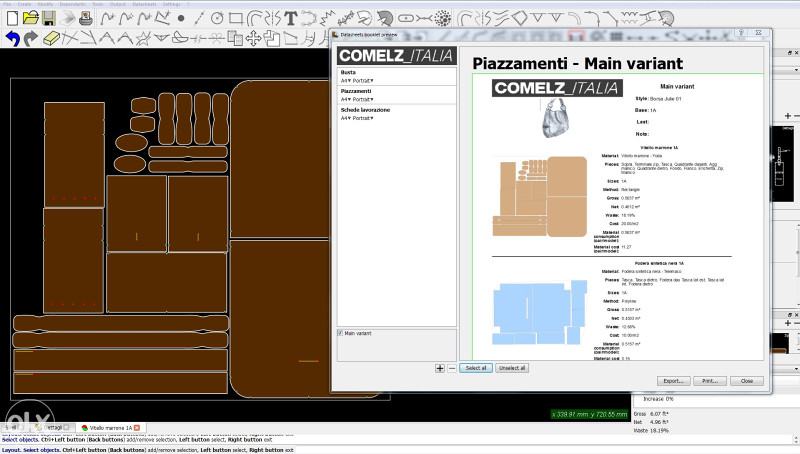Viewport: 800px width, 454px height.
Task: Click the brown nesting thumbnail in preview
Action: tap(540, 196)
